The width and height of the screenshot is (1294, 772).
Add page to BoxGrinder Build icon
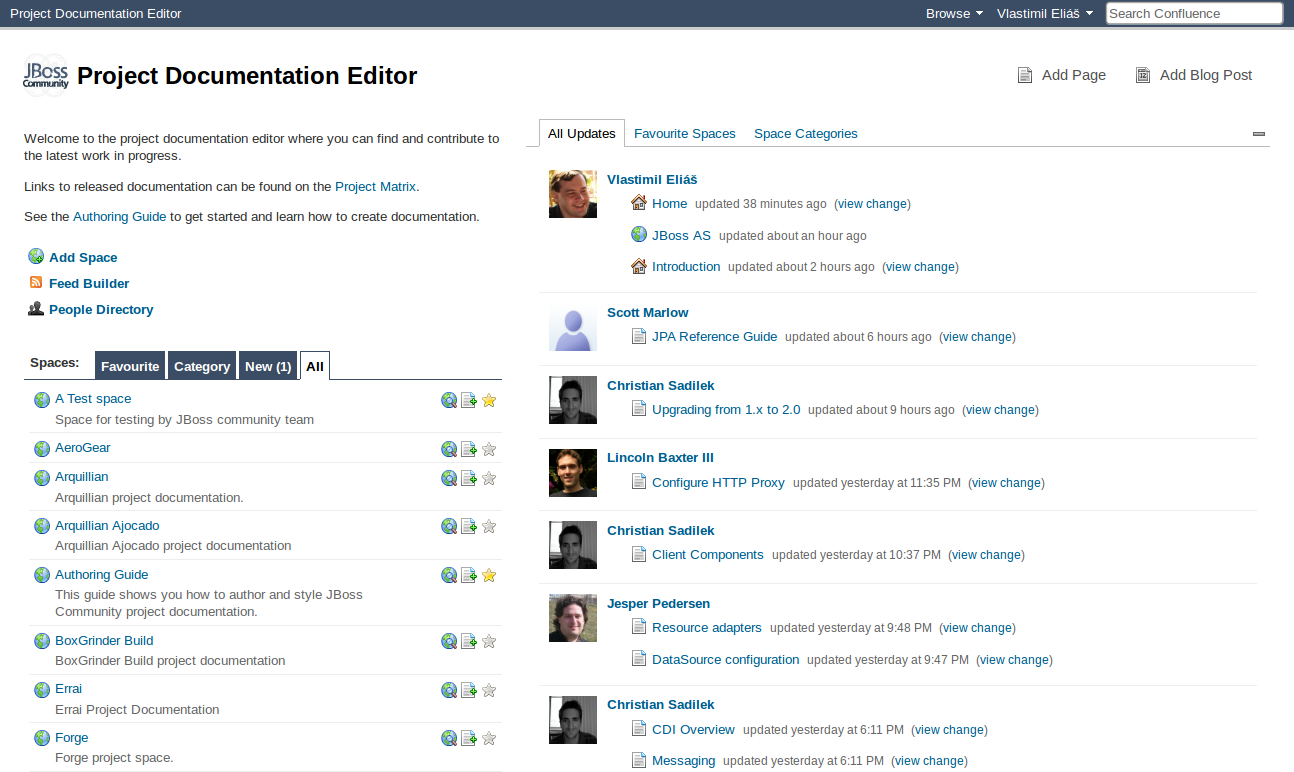(469, 641)
